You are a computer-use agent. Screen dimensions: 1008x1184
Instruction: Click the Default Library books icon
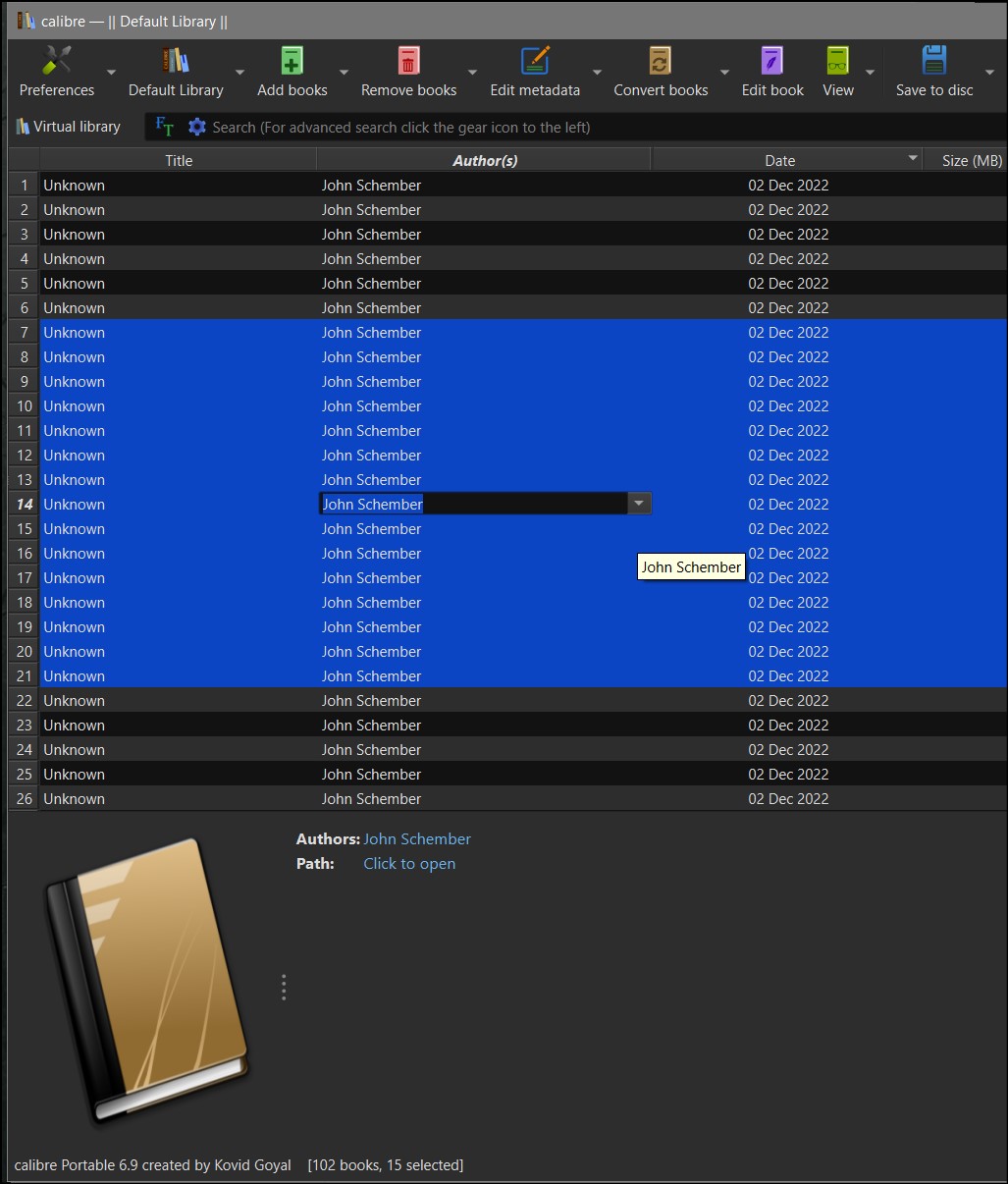pos(176,61)
